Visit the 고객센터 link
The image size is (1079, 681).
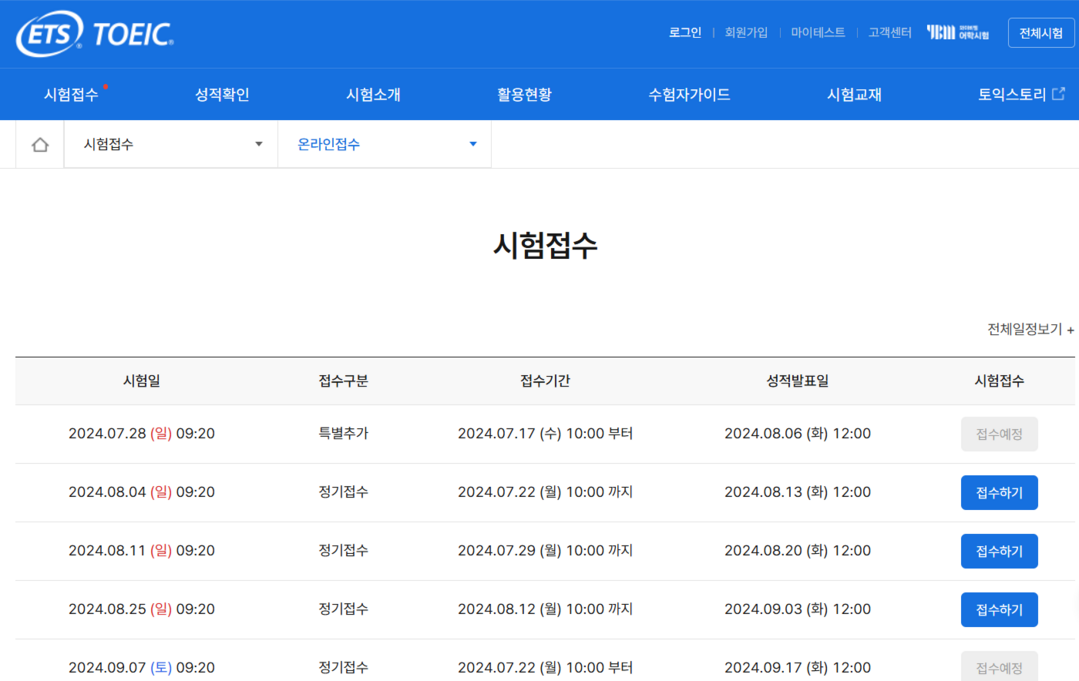pos(889,33)
